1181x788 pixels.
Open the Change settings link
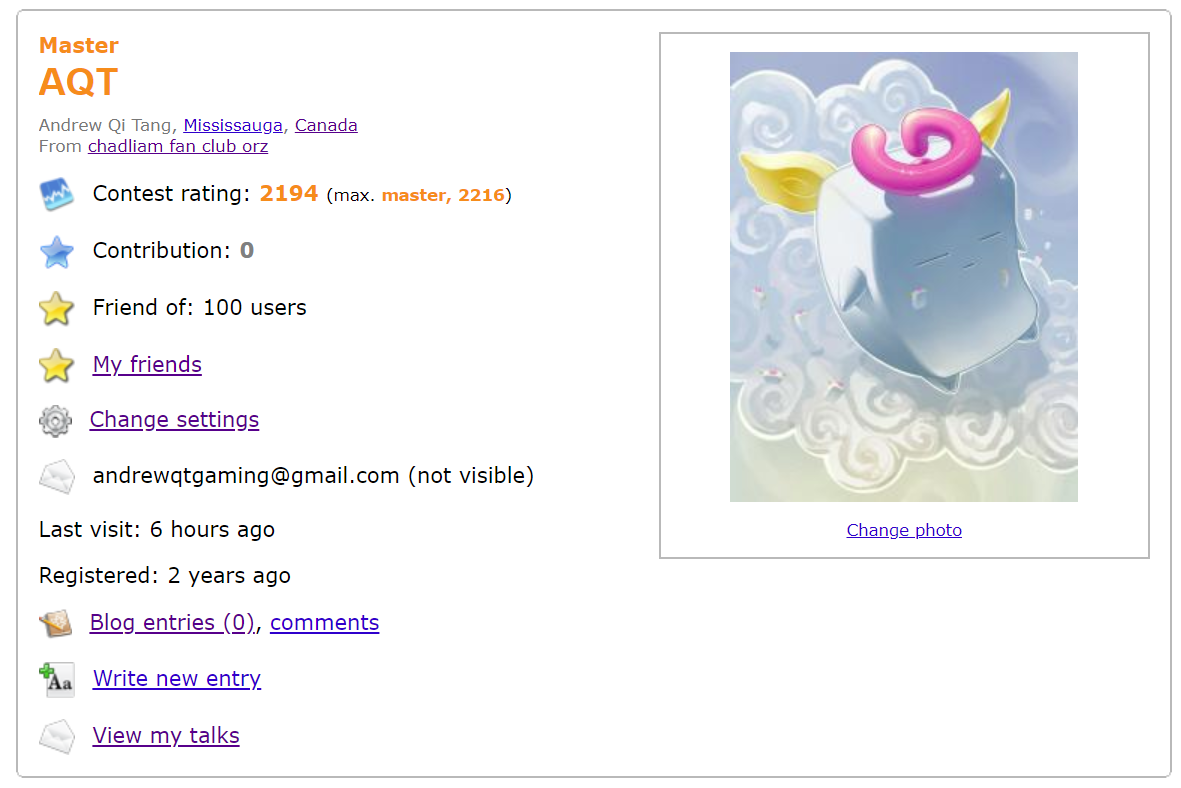pos(174,420)
